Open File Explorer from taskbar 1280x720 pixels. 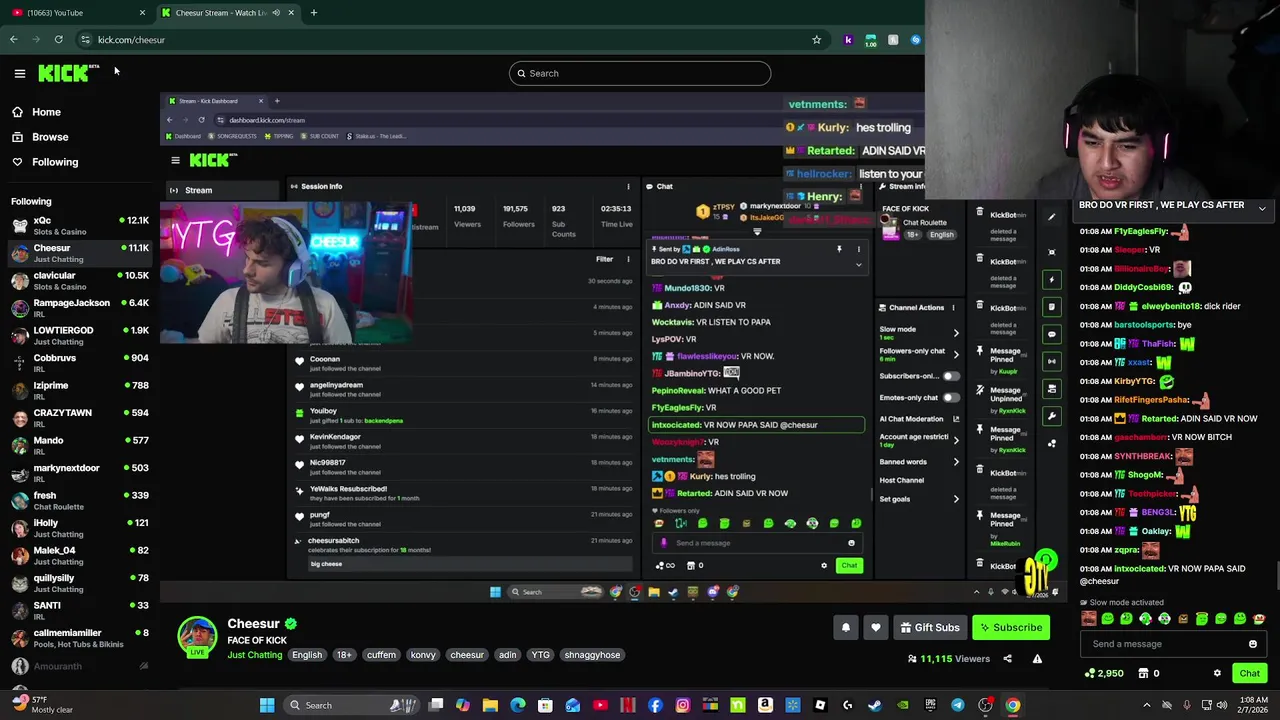pos(490,705)
